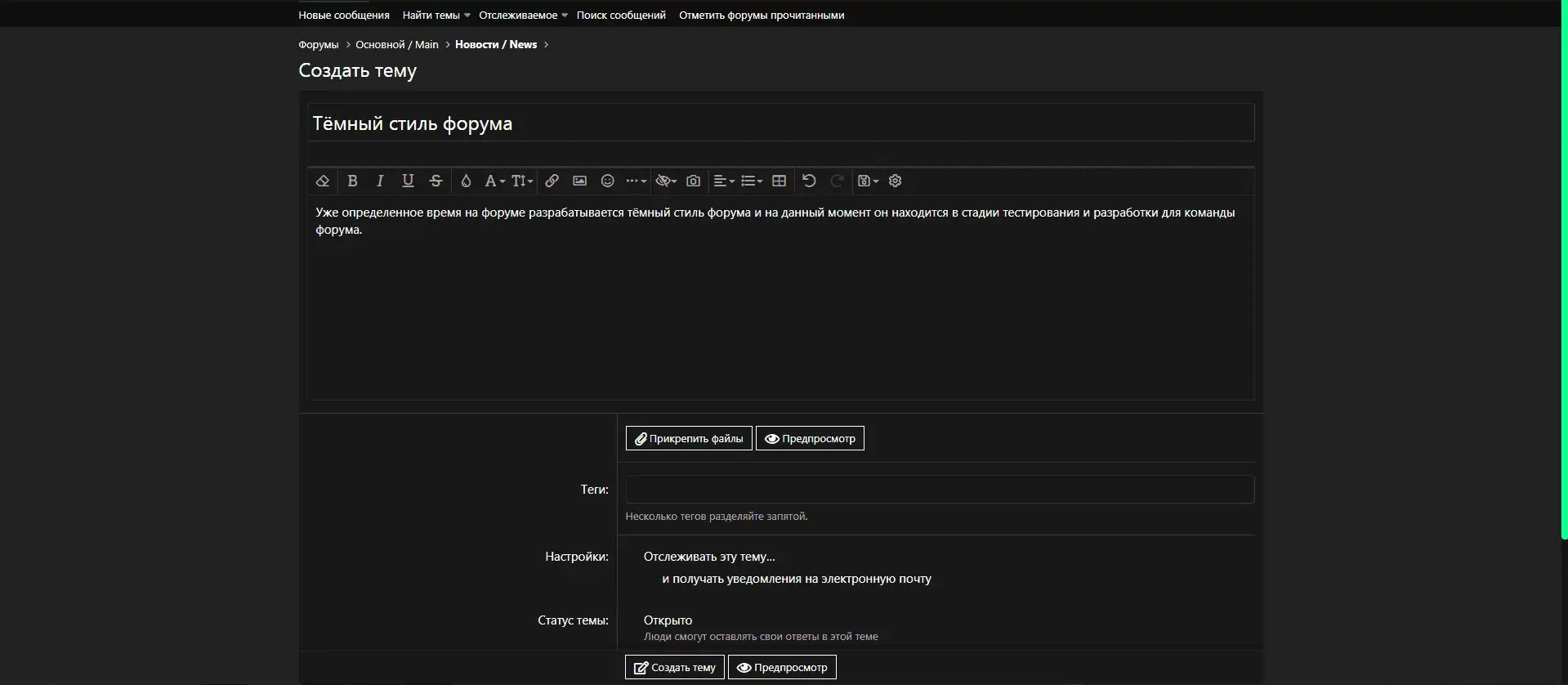Open Новые сообщения in the navigation
1568x685 pixels.
click(344, 15)
